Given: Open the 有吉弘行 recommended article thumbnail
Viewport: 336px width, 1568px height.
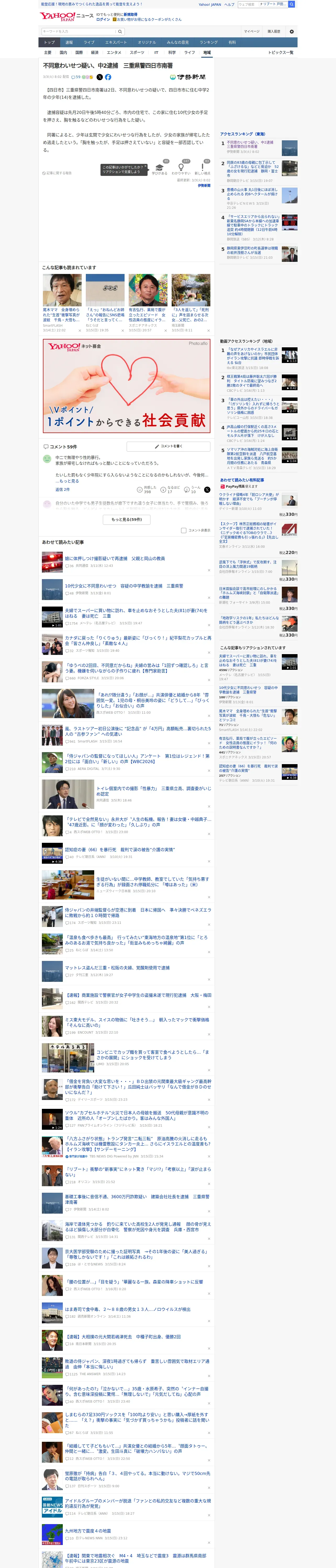Looking at the screenshot, I should [148, 290].
